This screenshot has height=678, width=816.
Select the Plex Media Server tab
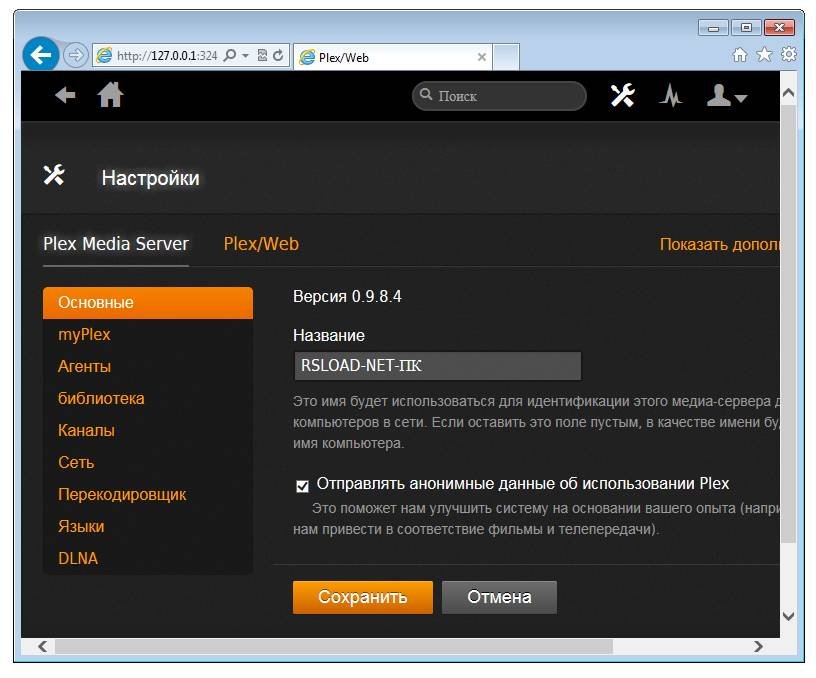pyautogui.click(x=116, y=244)
